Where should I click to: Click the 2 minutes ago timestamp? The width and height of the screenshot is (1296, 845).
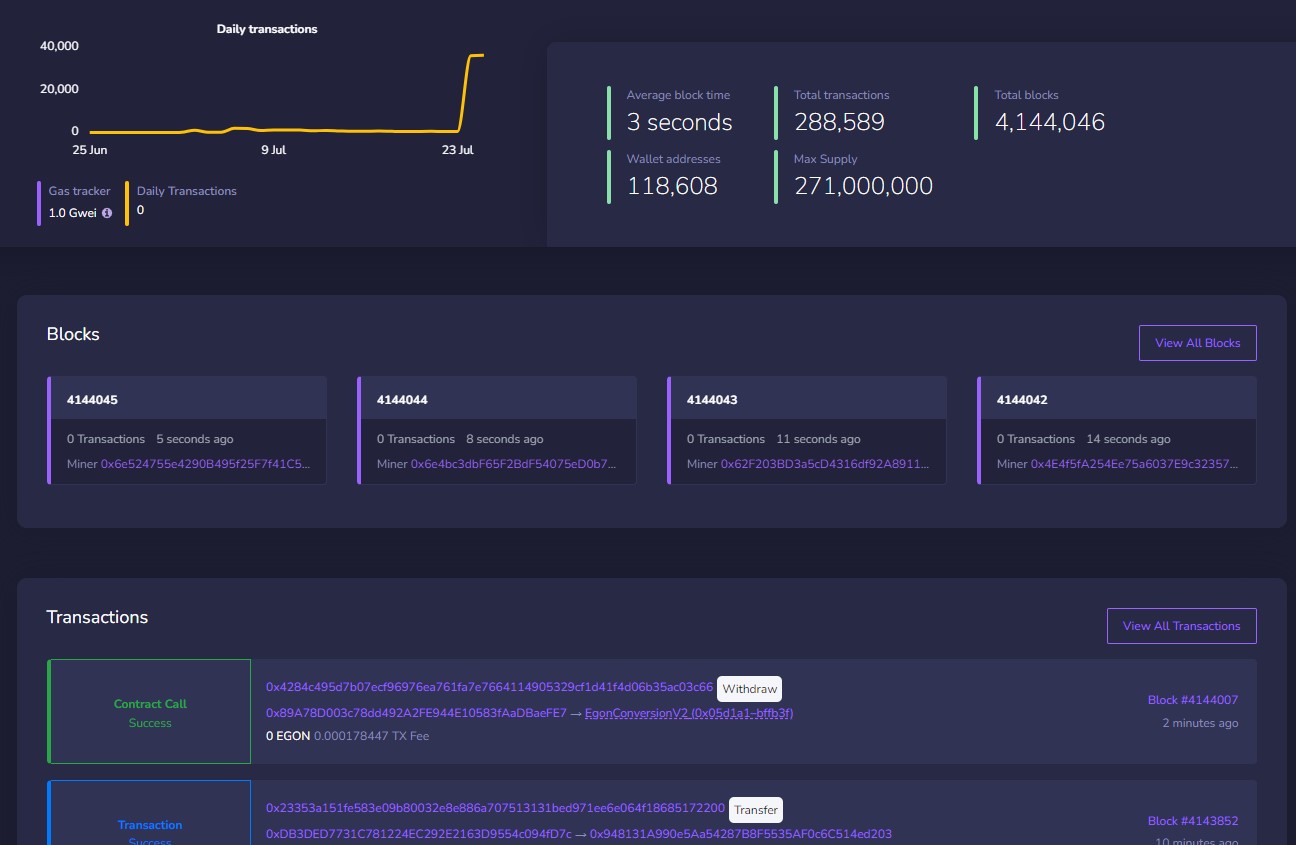[1200, 723]
